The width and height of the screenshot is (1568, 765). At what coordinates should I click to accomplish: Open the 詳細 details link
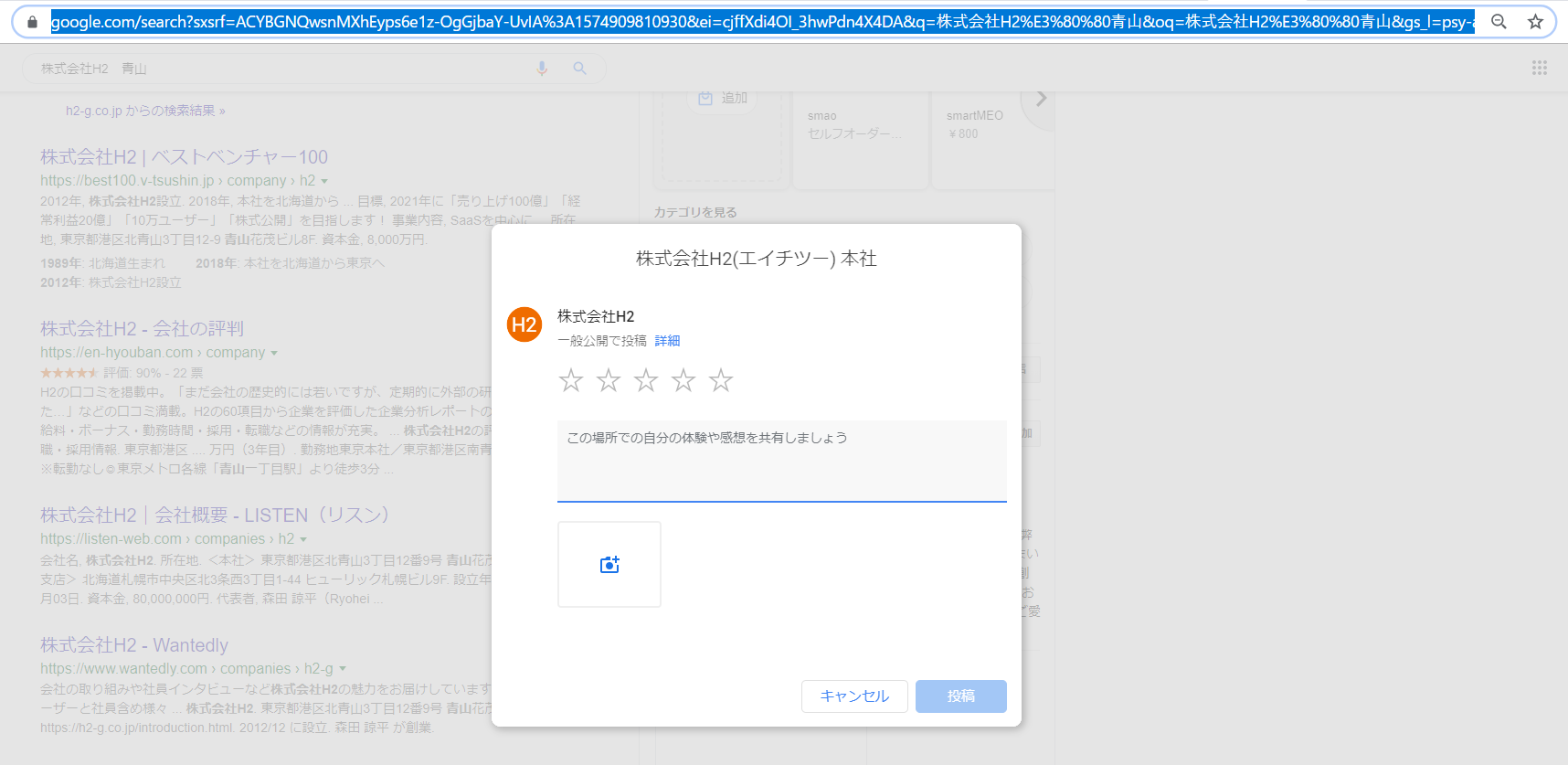pos(667,341)
